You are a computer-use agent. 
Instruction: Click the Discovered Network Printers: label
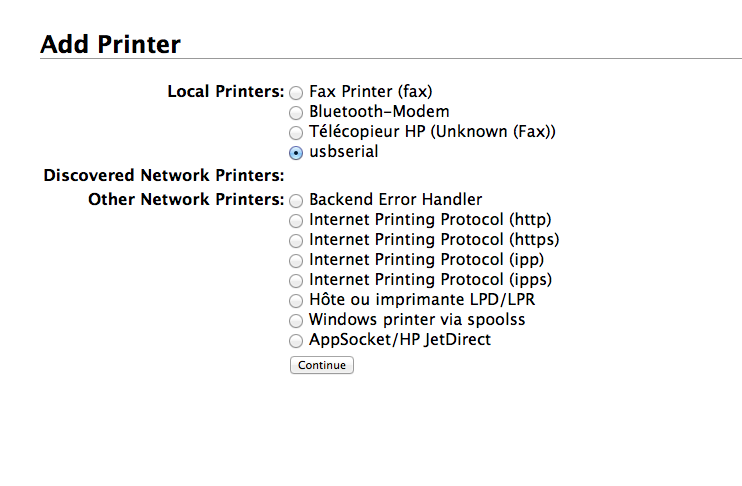coord(164,176)
